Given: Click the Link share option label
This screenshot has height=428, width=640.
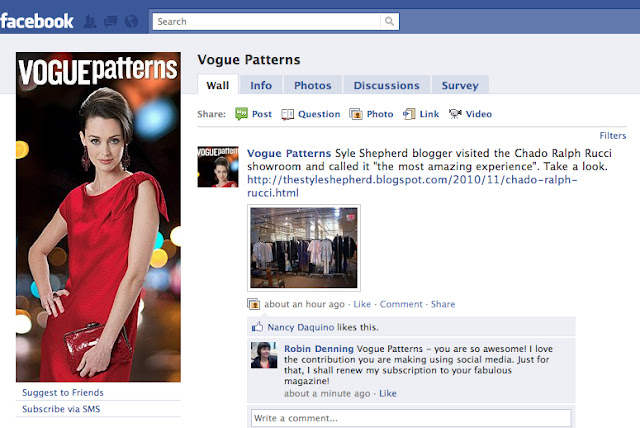Looking at the screenshot, I should tap(429, 114).
